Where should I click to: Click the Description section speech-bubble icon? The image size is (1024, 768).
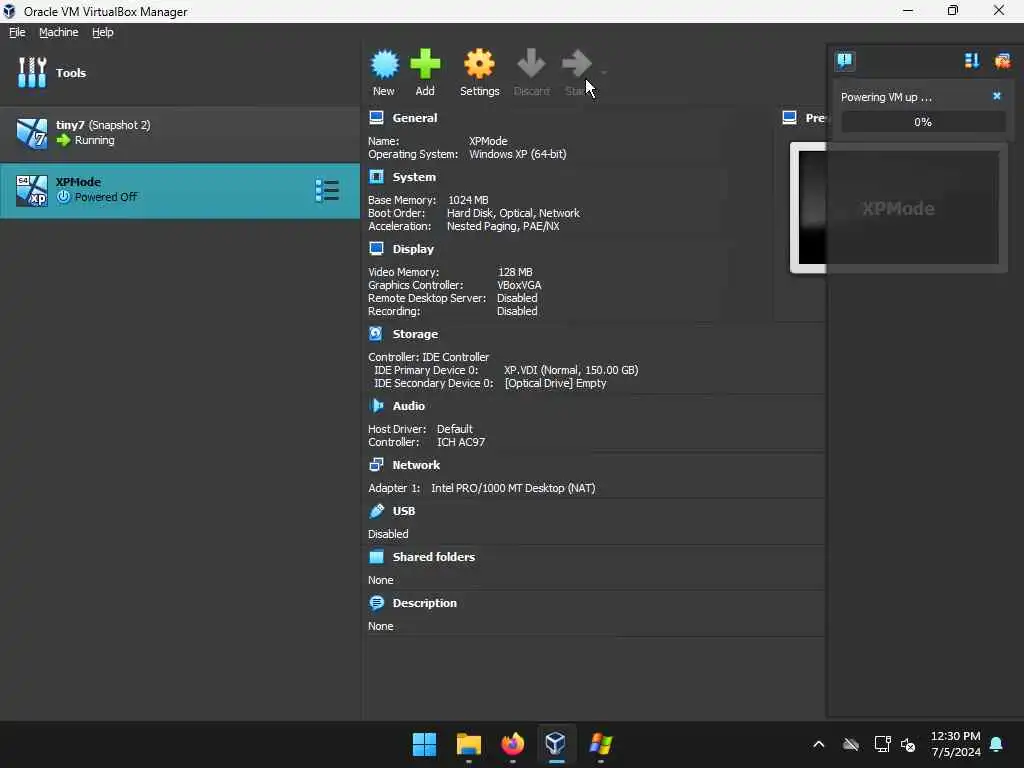click(376, 603)
